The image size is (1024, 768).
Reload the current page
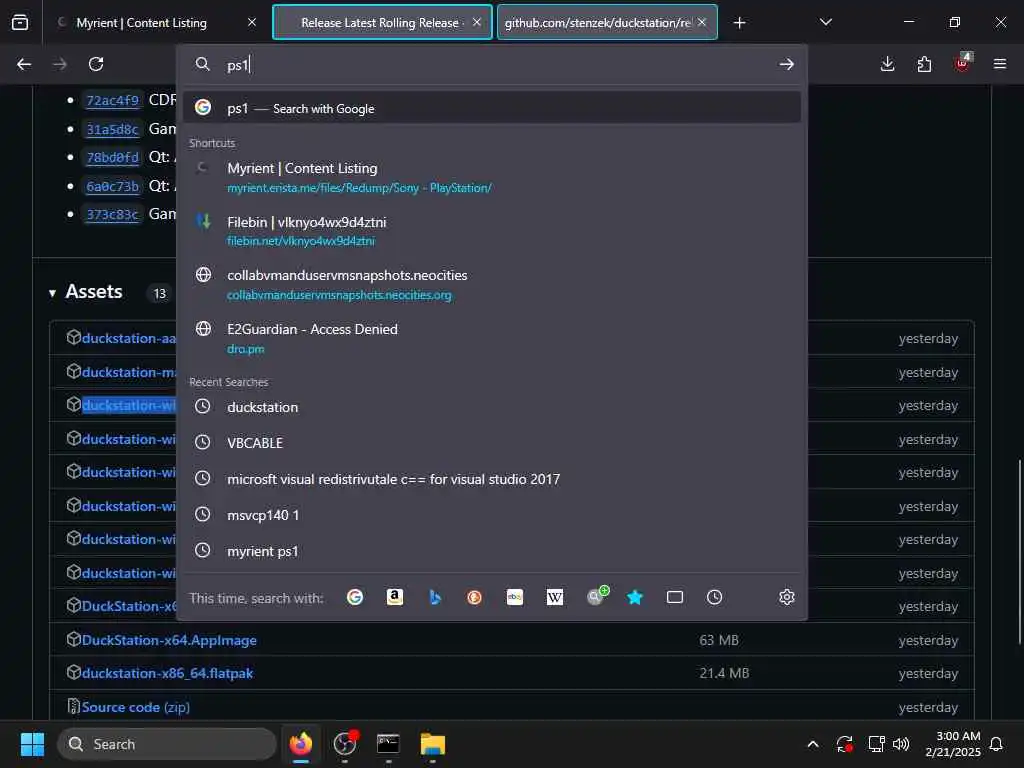[x=96, y=64]
